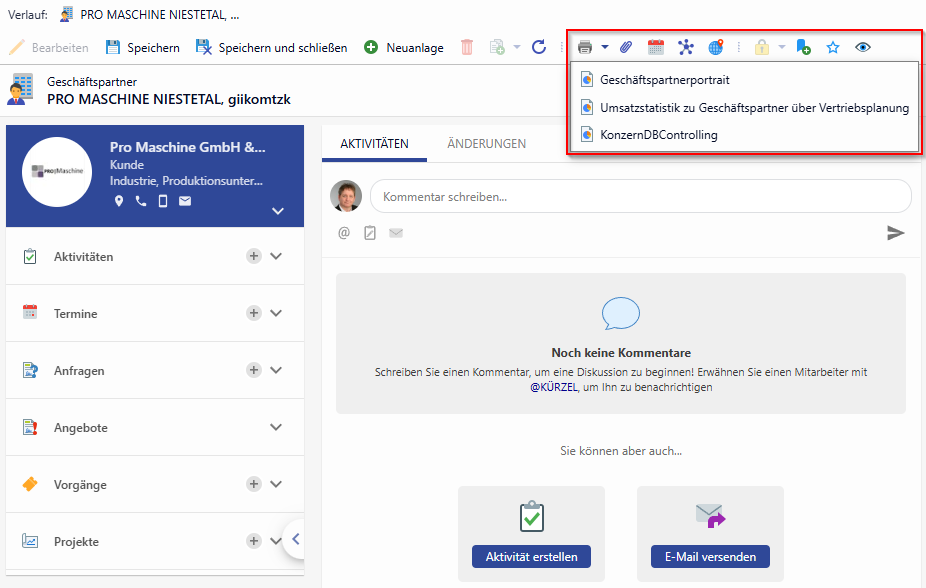This screenshot has width=926, height=588.
Task: Click the @ mention icon below comment box
Action: coord(344,233)
